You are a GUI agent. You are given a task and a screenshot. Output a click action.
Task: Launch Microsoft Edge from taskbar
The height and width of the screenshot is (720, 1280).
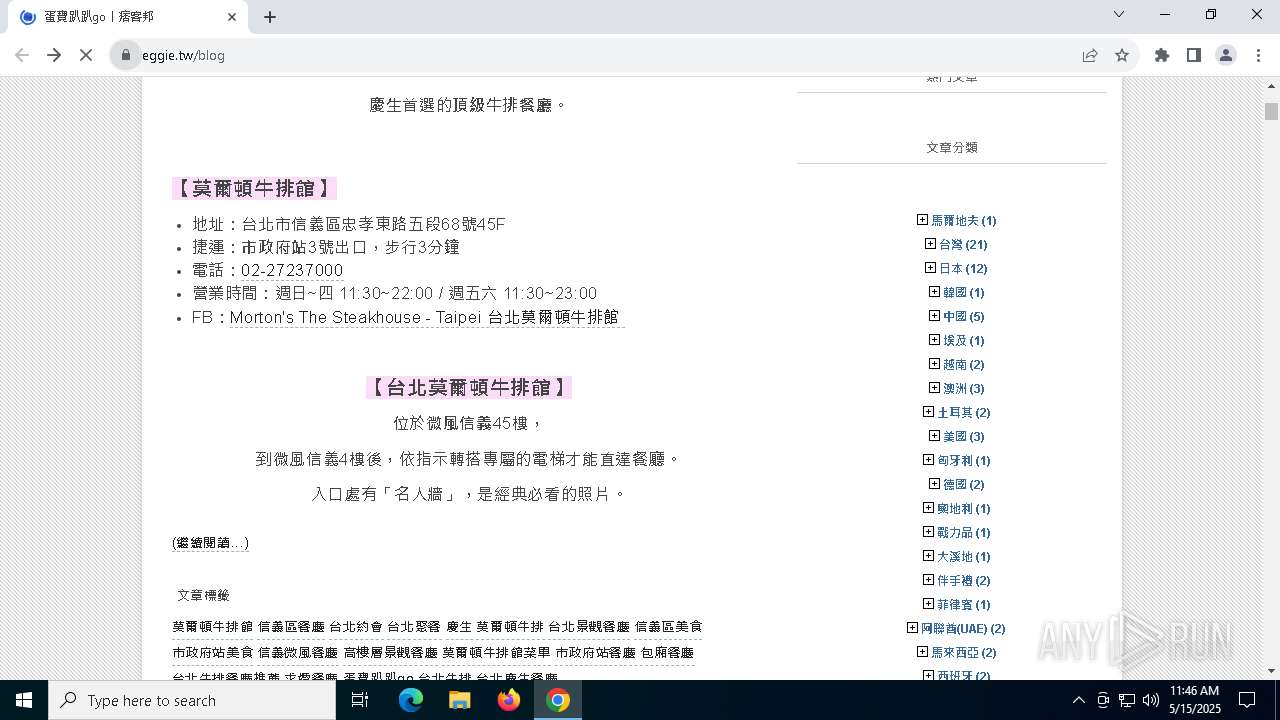pyautogui.click(x=411, y=700)
